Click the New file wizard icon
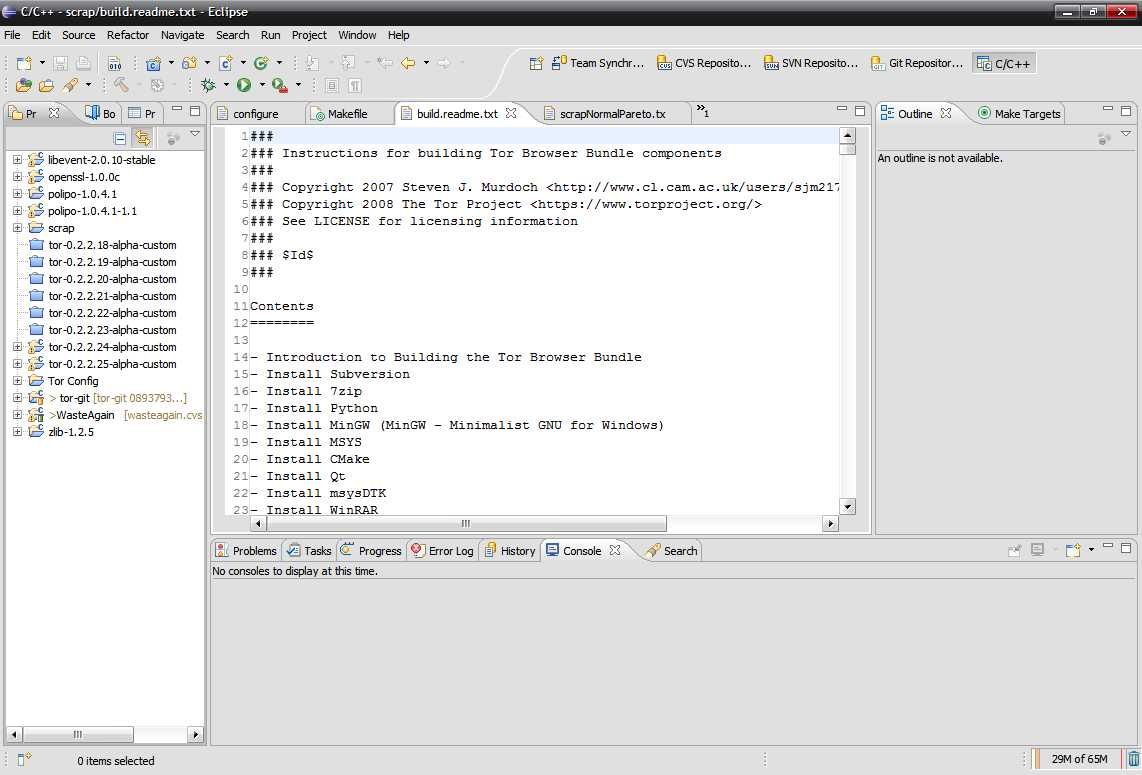Viewport: 1142px width, 775px height. 24,63
